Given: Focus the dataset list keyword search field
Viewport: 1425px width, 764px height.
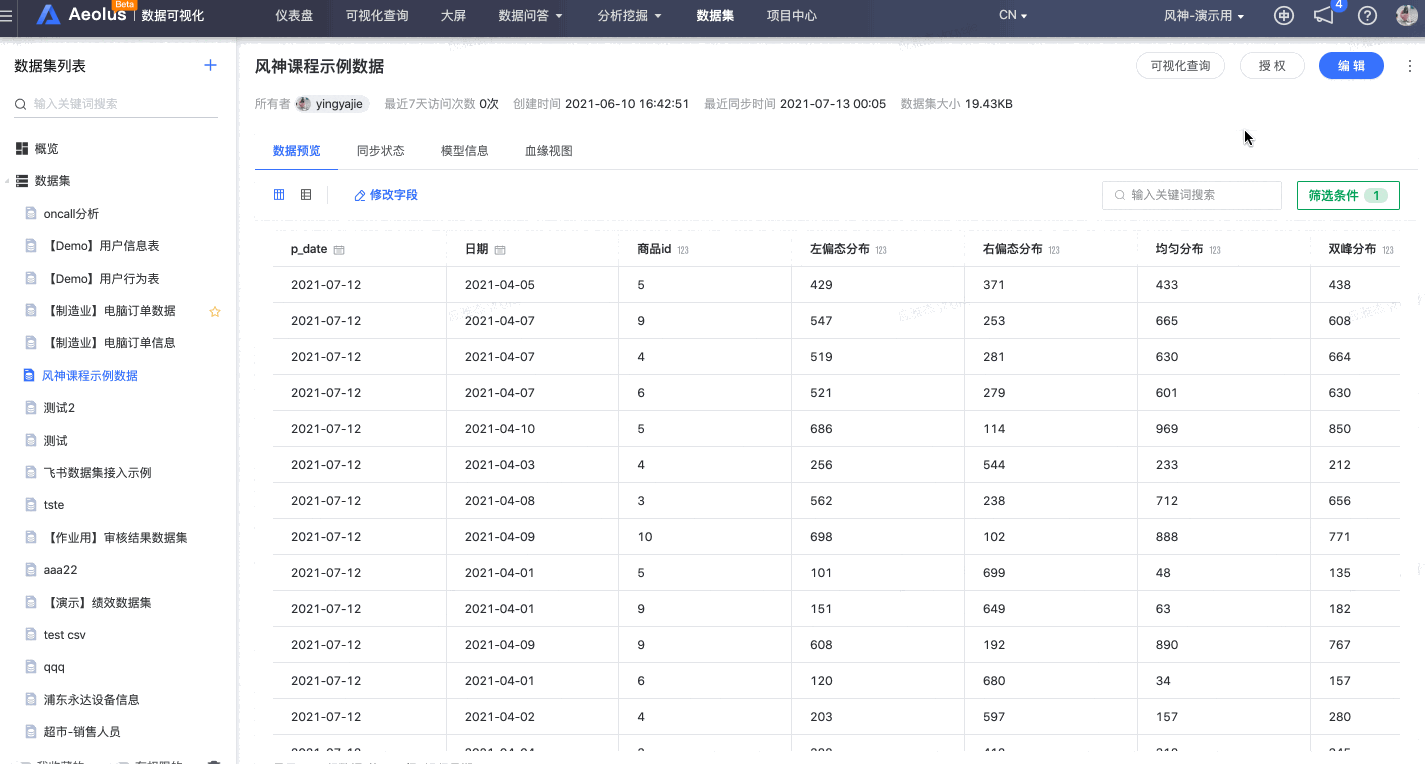Looking at the screenshot, I should pyautogui.click(x=120, y=104).
